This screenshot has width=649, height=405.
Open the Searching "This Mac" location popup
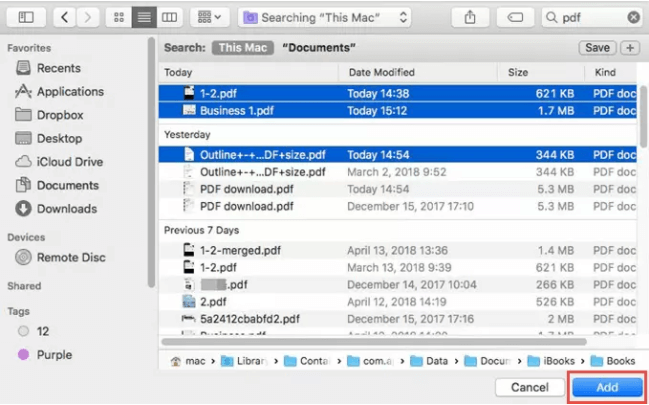pos(326,17)
